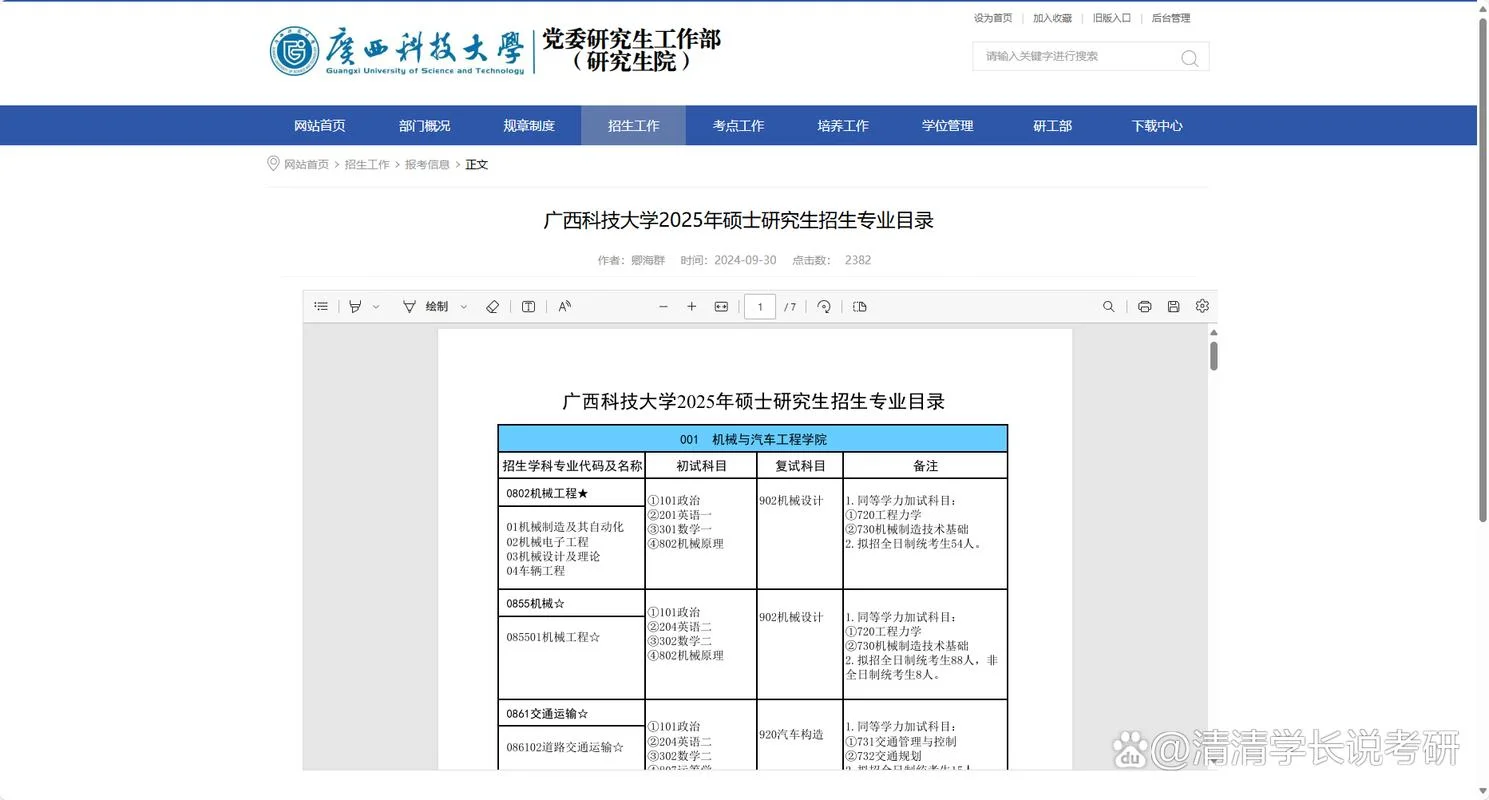Screen dimensions: 1489x800
Task: Open the 绘制 draw options dropdown arrow
Action: tap(463, 307)
